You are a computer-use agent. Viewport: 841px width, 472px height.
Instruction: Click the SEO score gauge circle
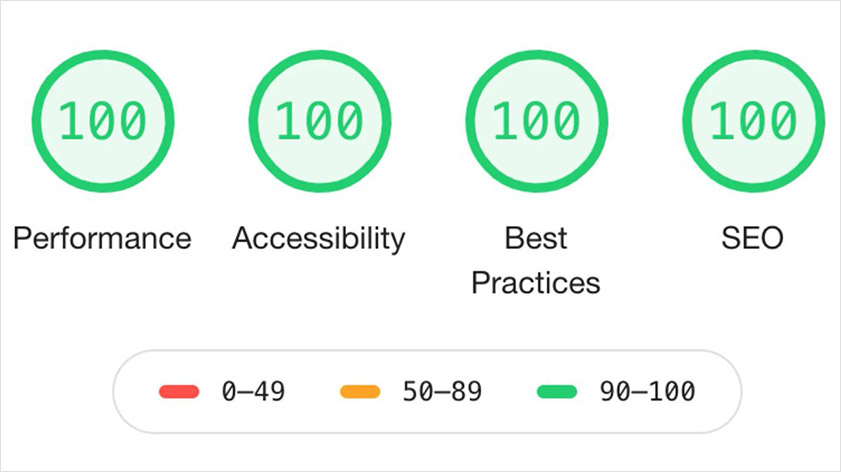(753, 121)
